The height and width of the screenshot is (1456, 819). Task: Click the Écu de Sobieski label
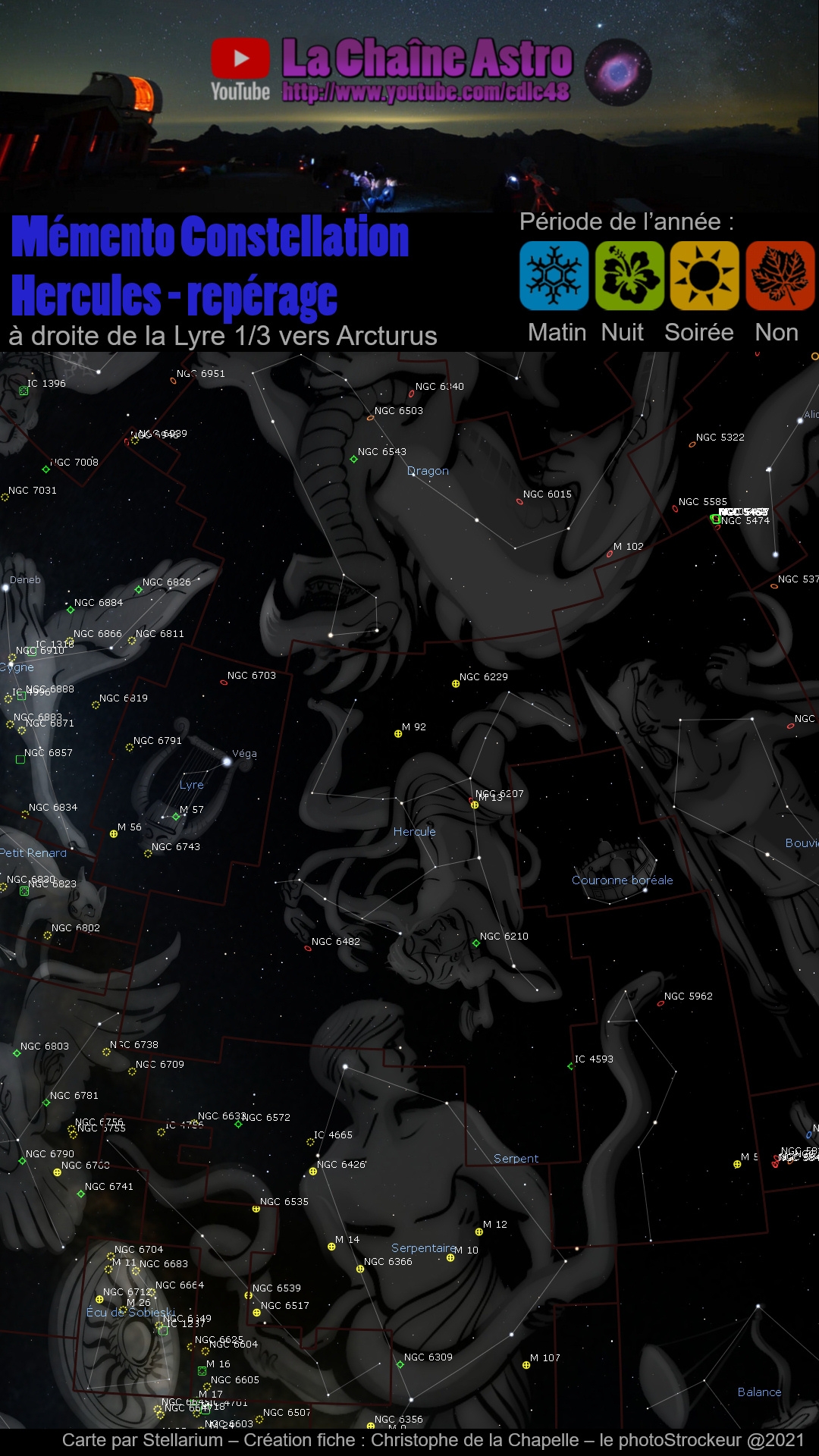pos(130,1313)
